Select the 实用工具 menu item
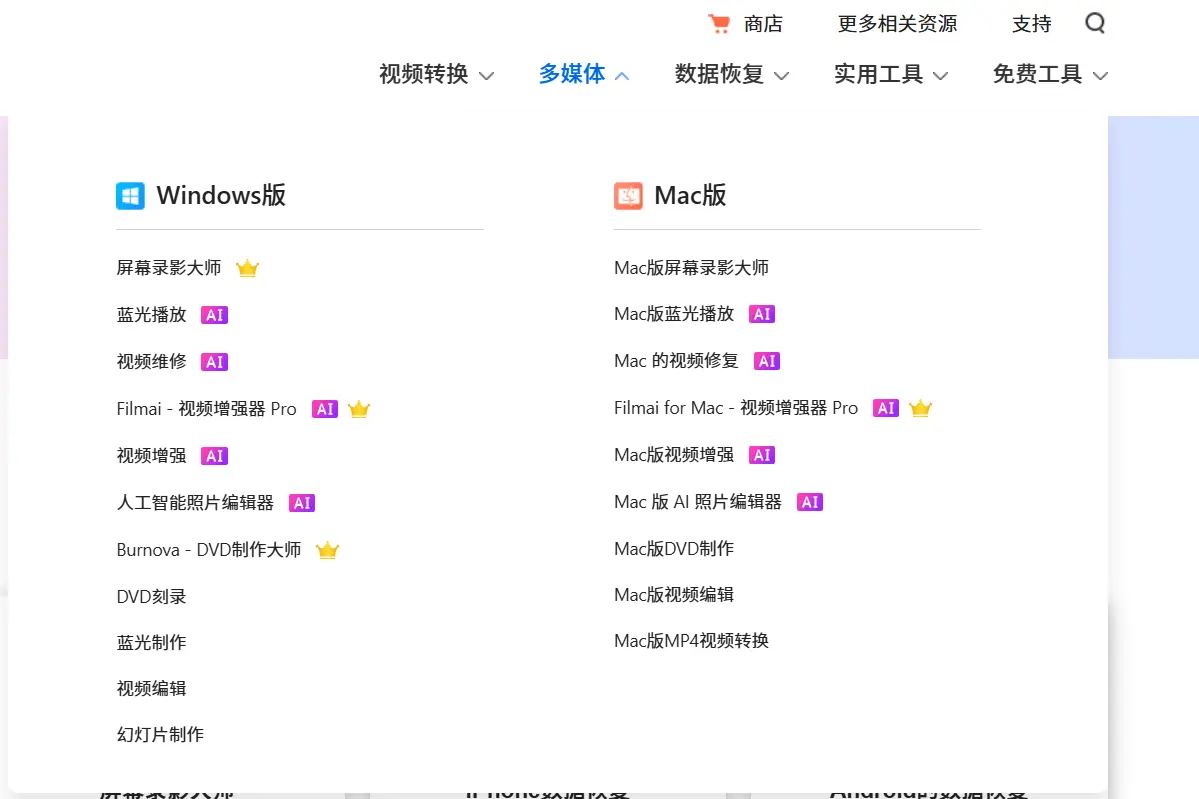 (x=889, y=74)
